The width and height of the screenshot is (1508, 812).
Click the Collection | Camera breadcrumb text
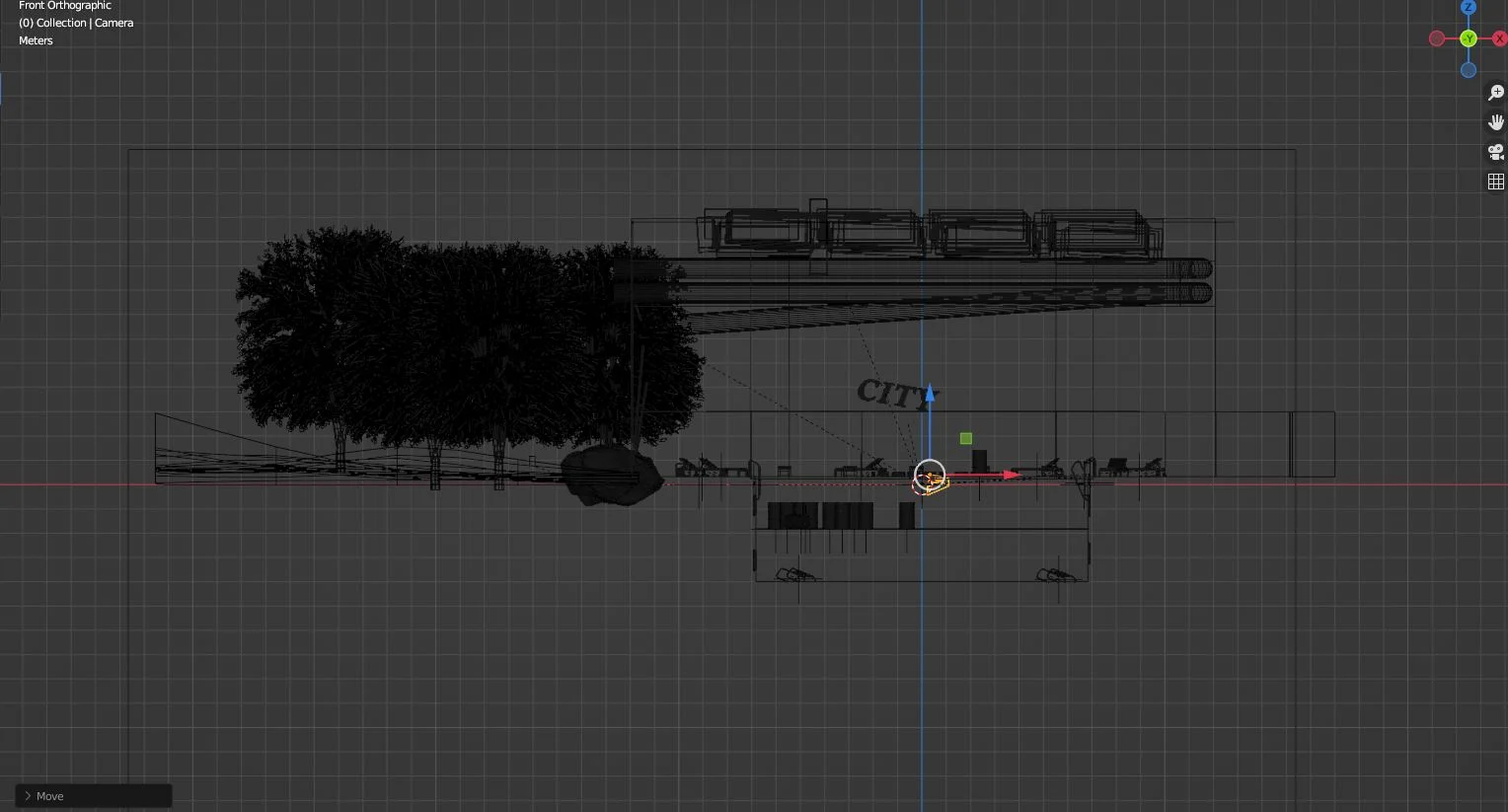pos(76,22)
